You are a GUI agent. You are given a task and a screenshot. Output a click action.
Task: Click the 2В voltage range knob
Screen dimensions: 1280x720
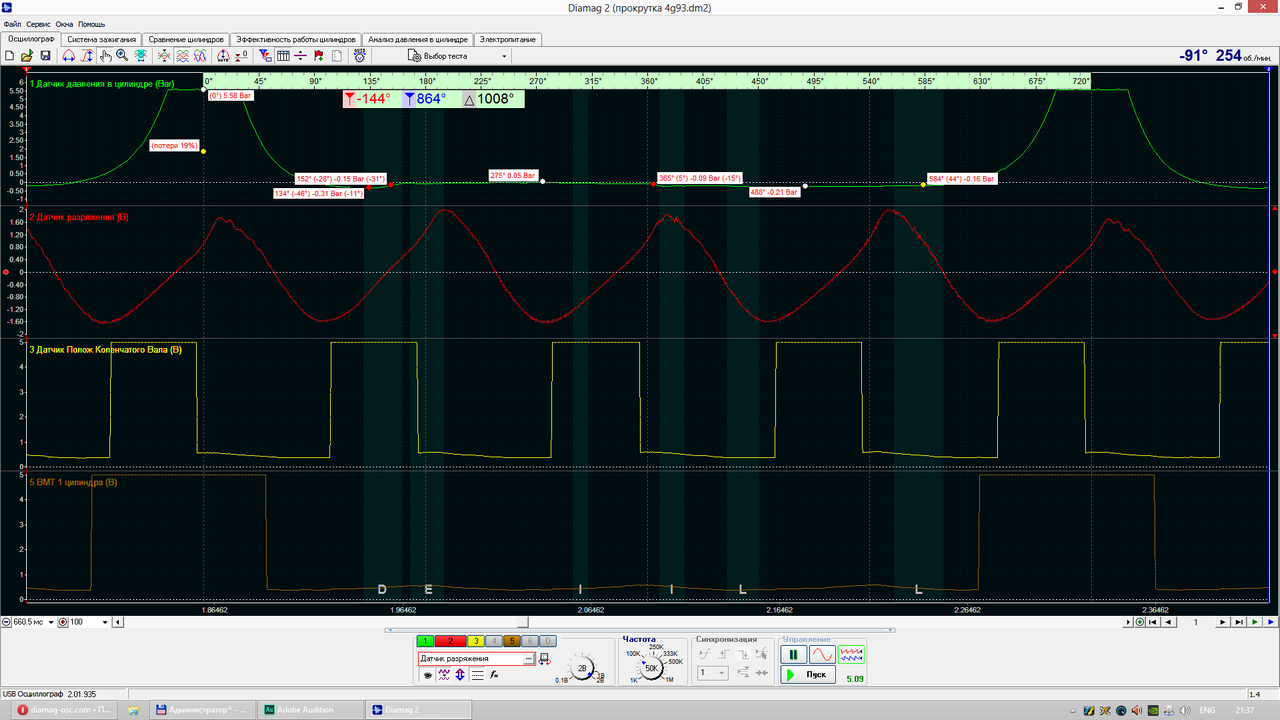[582, 668]
